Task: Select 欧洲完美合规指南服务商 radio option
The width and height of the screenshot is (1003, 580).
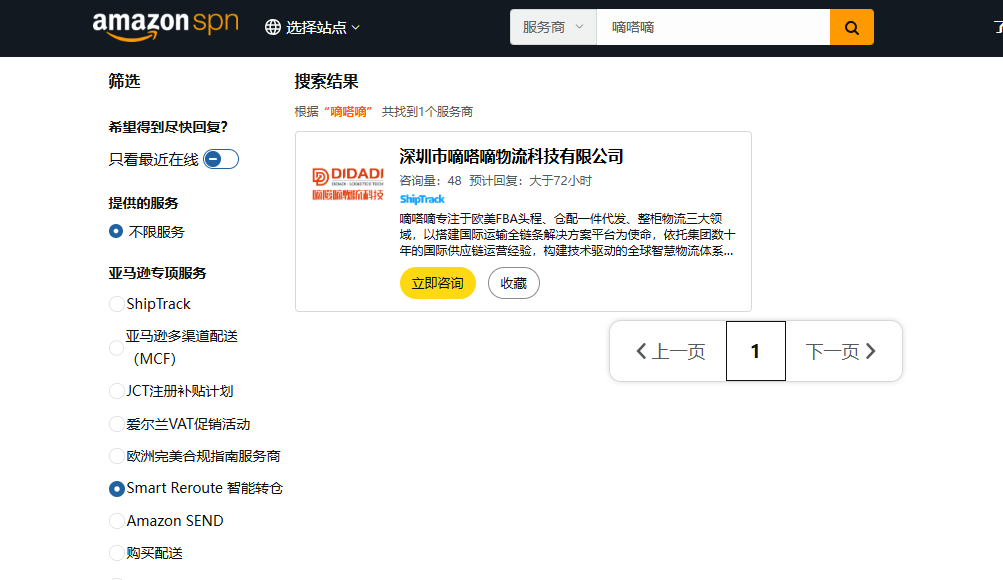Action: click(x=116, y=456)
